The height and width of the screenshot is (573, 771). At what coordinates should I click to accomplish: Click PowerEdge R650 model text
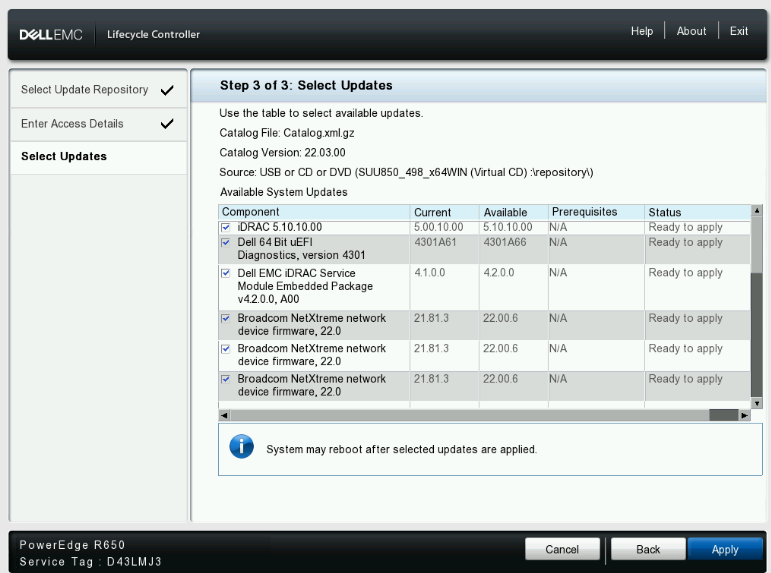tap(72, 545)
